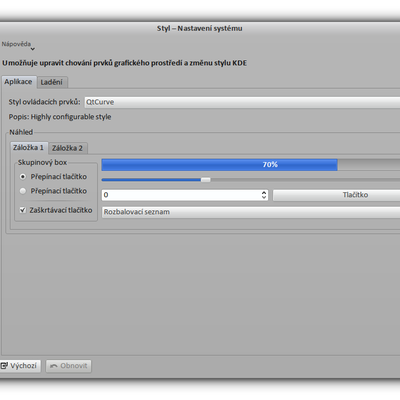Click the Obnovit undo arrow icon
Viewport: 400px width, 400px height.
point(53,366)
